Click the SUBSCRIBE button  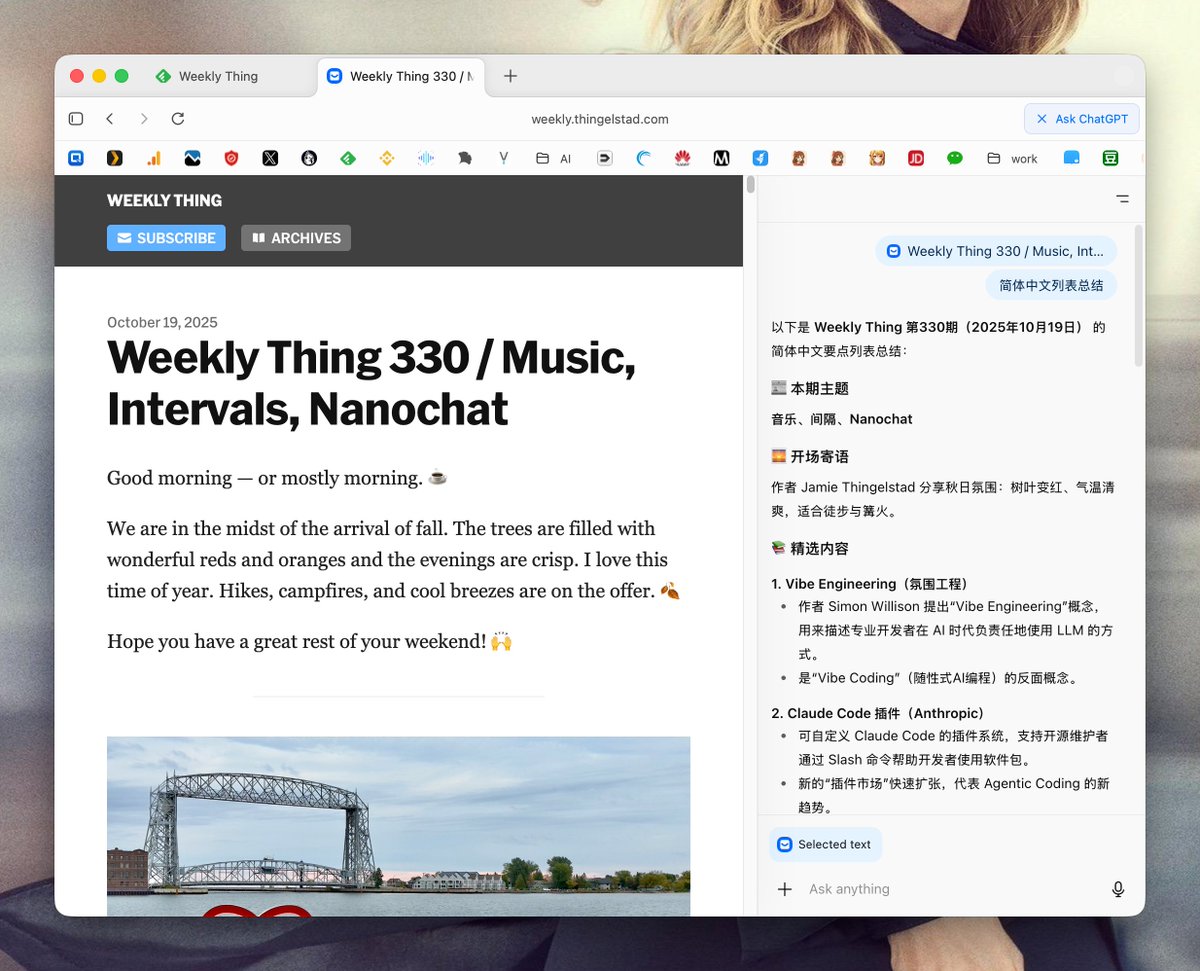pyautogui.click(x=166, y=238)
